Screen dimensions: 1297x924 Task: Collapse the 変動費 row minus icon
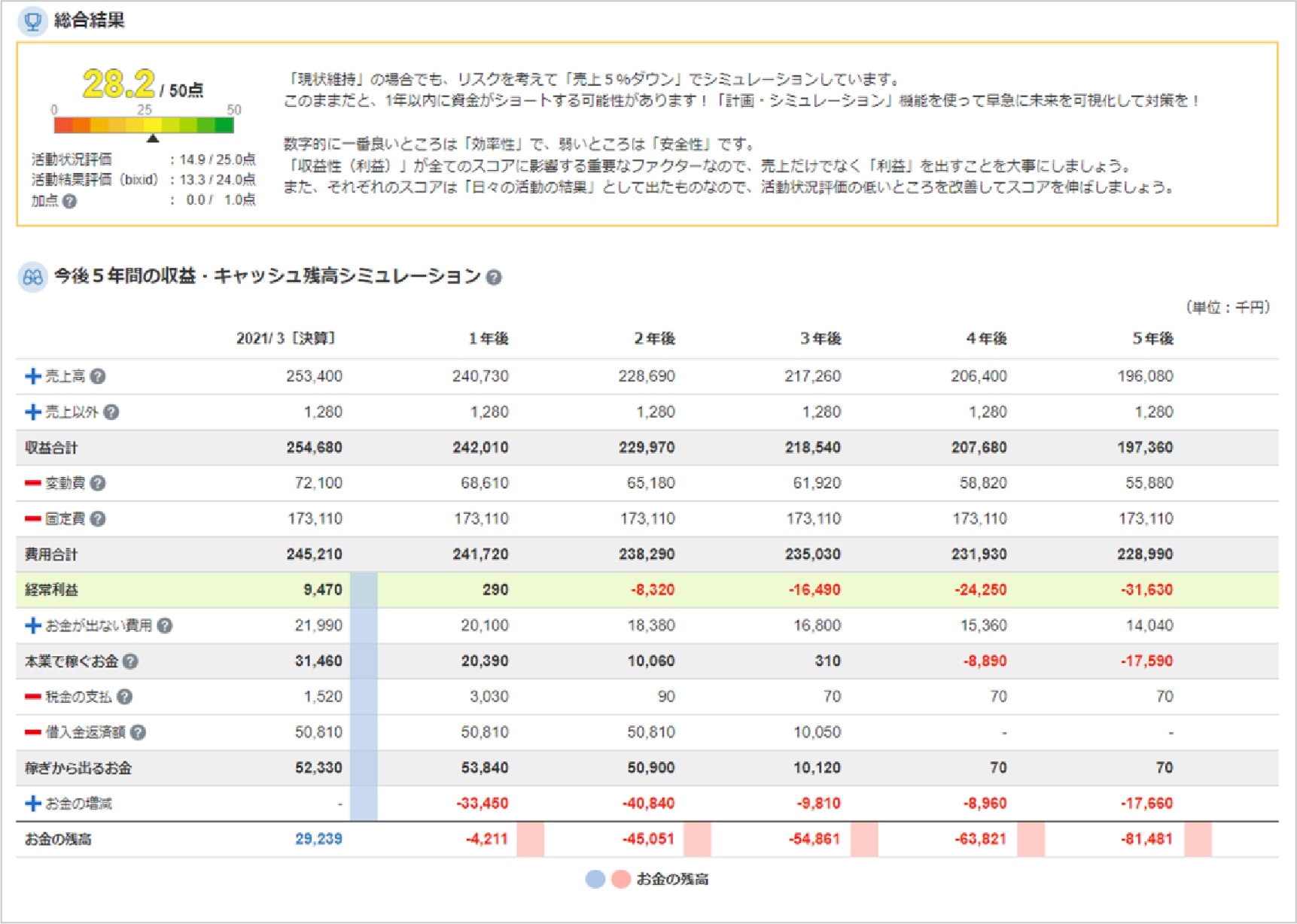point(32,483)
